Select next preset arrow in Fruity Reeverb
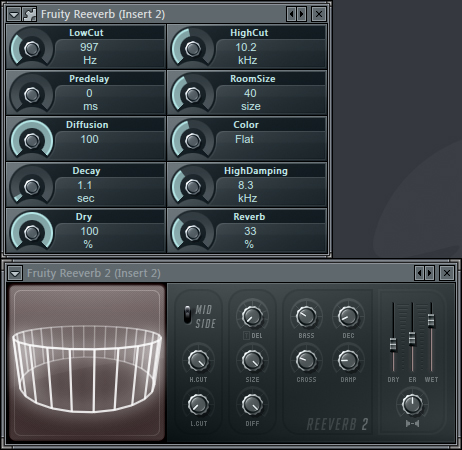Viewport: 462px width, 450px height. [x=302, y=14]
